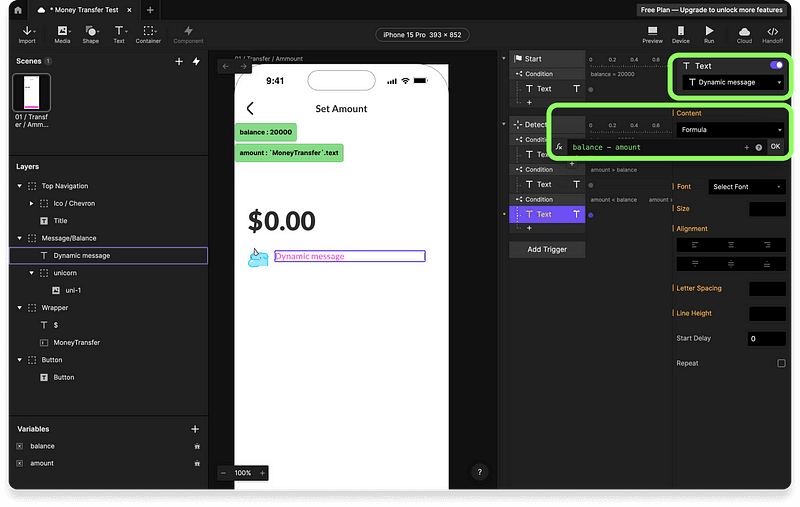Collapse the Start trigger
The width and height of the screenshot is (800, 507).
coord(504,59)
